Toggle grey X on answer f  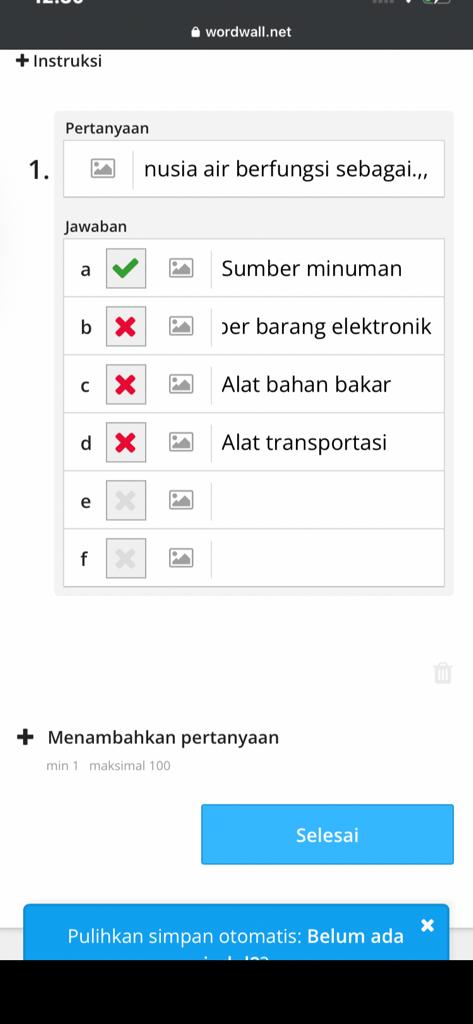(x=126, y=558)
